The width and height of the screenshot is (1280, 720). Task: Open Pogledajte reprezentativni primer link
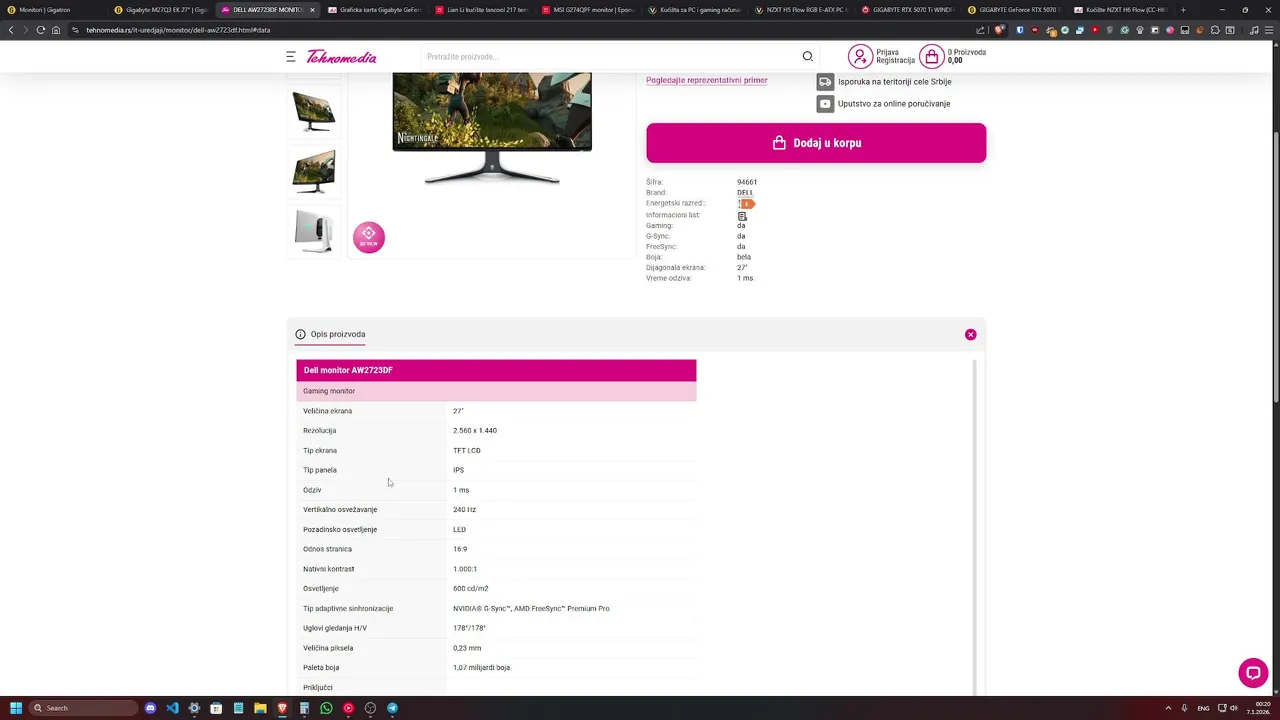pos(707,80)
